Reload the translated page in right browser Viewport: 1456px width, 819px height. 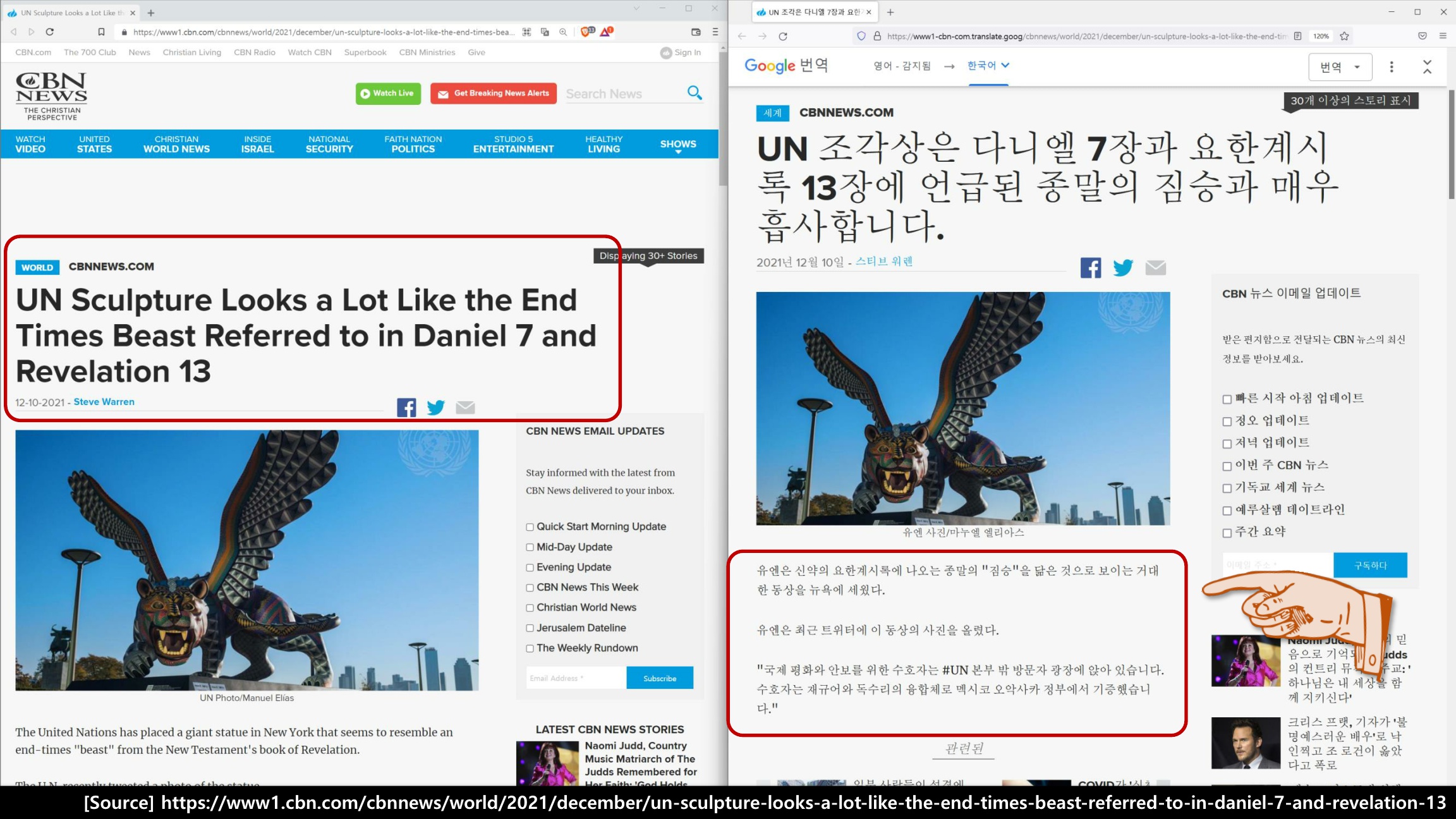click(783, 36)
